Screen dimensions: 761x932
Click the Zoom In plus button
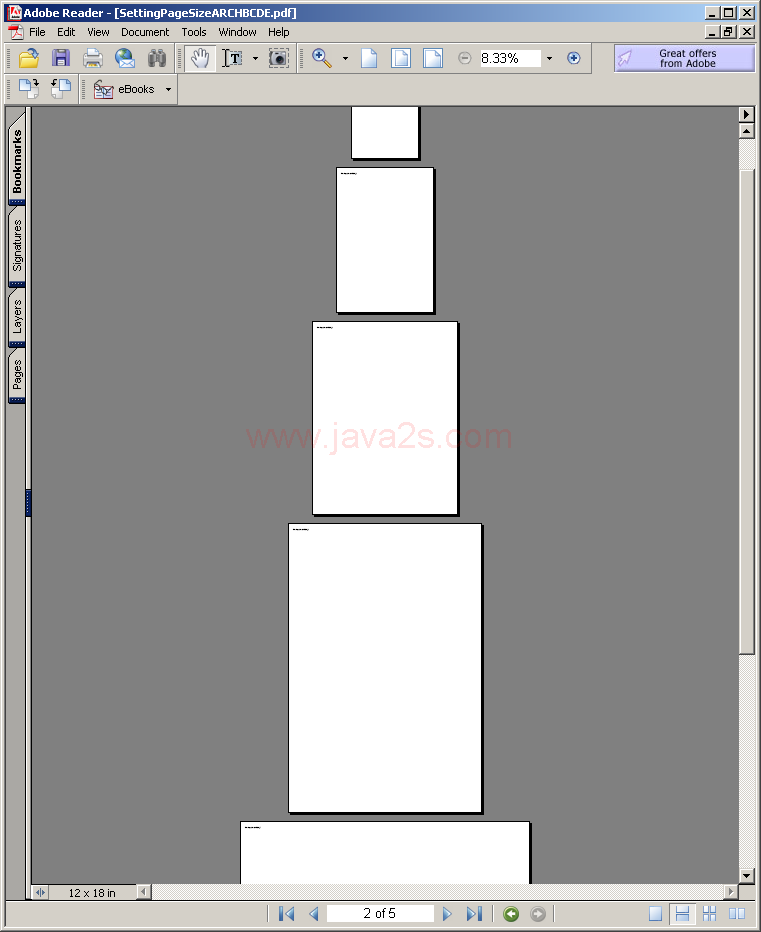point(574,58)
